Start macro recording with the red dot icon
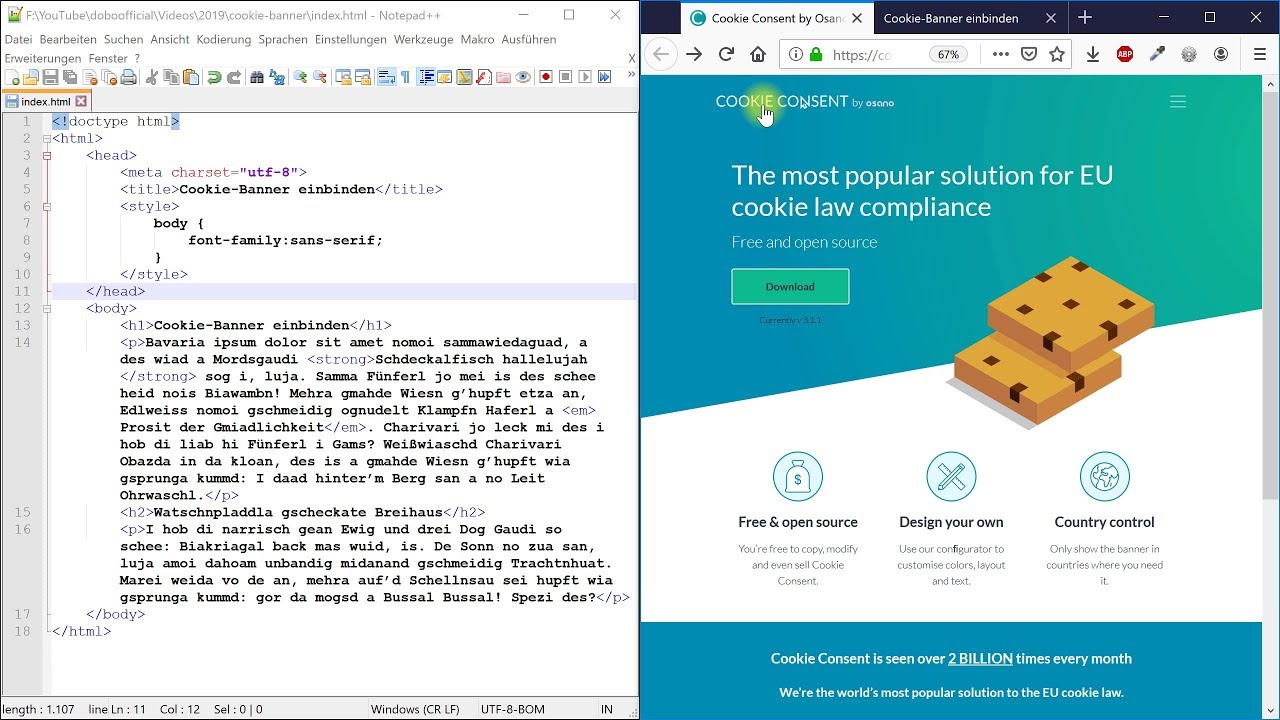 click(x=546, y=77)
